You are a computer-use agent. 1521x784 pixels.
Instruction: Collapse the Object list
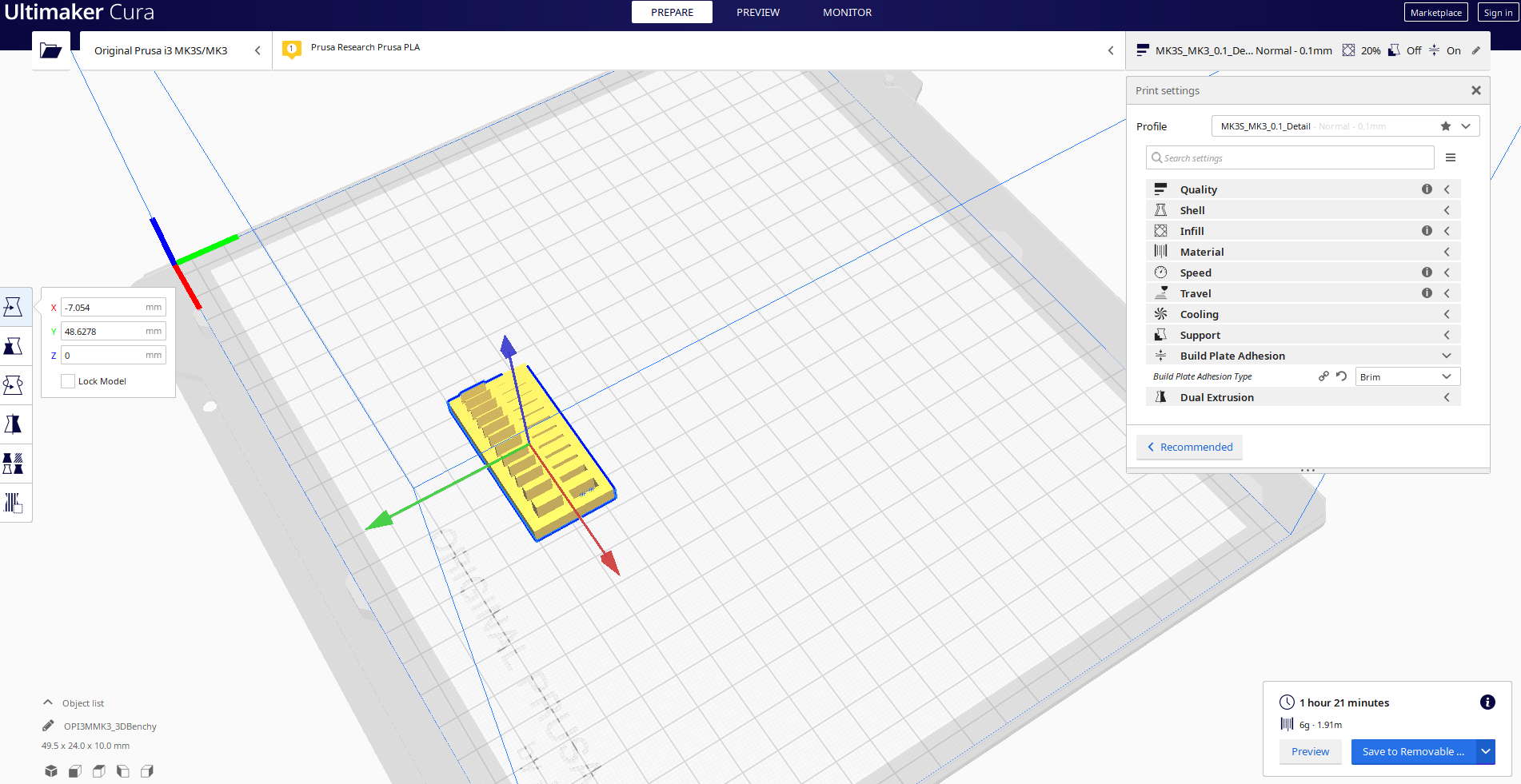click(x=48, y=702)
